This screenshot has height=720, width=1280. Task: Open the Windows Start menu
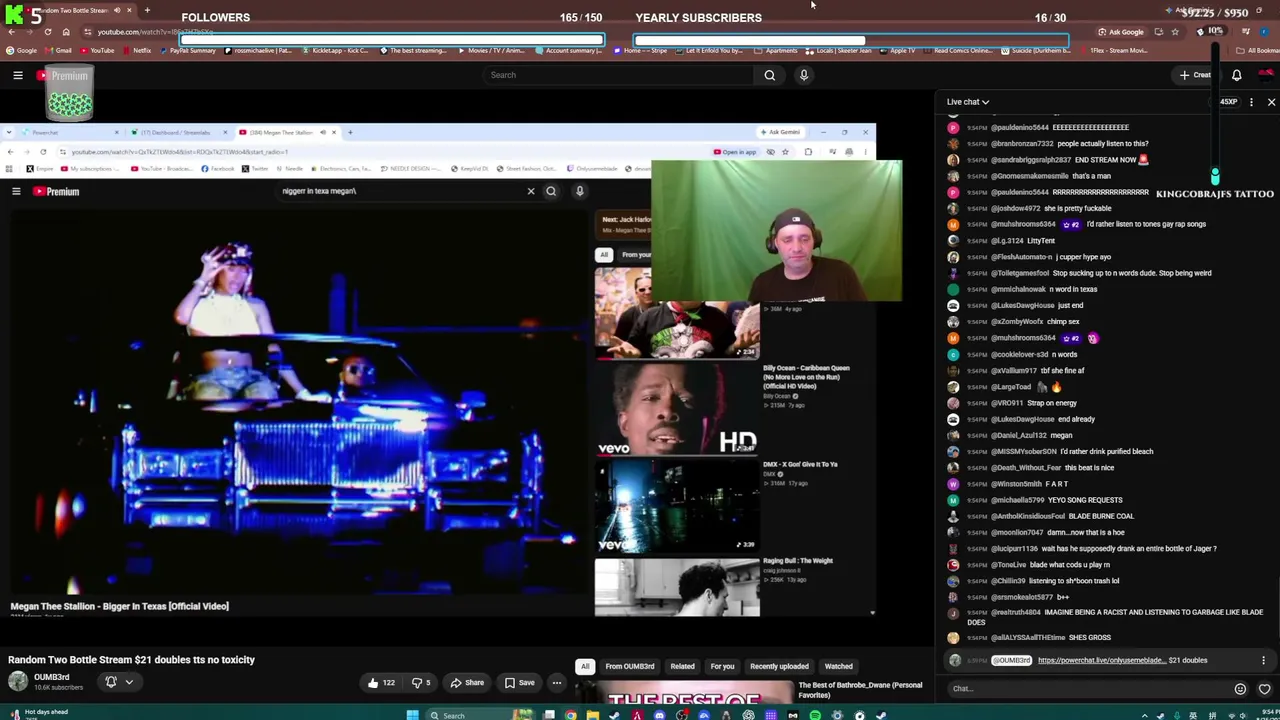(412, 715)
